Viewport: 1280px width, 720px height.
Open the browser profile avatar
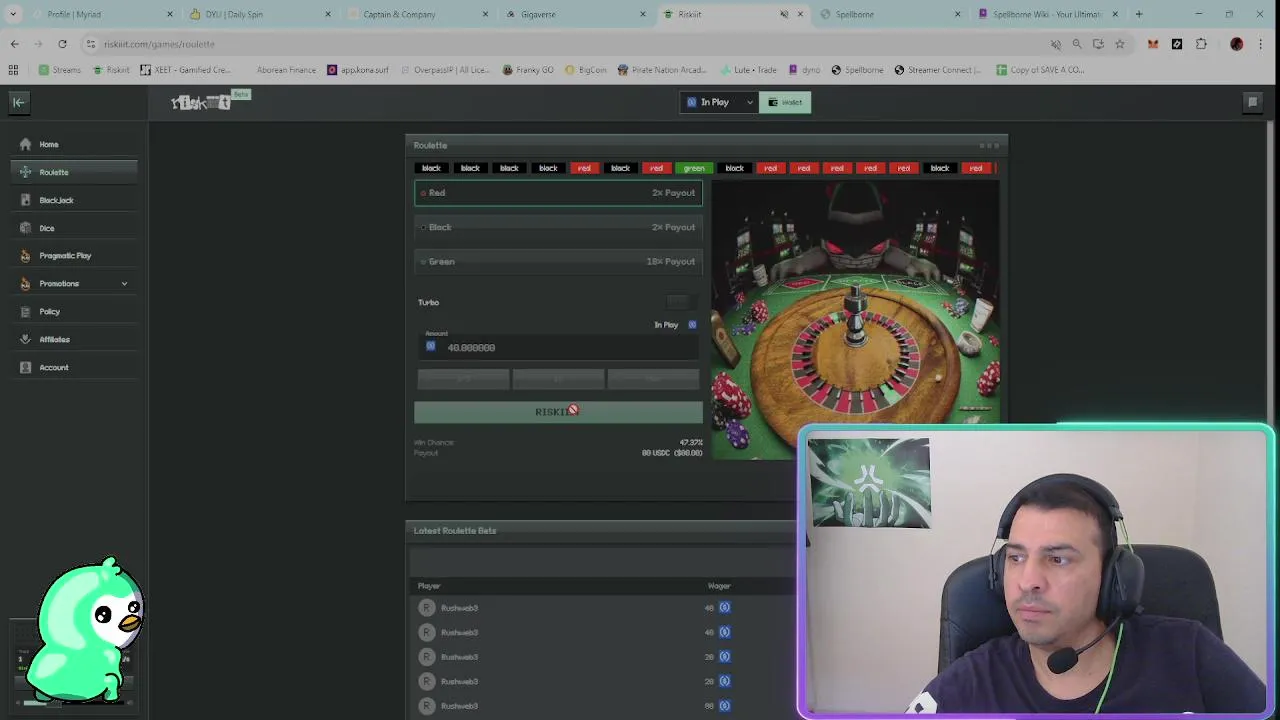1237,44
